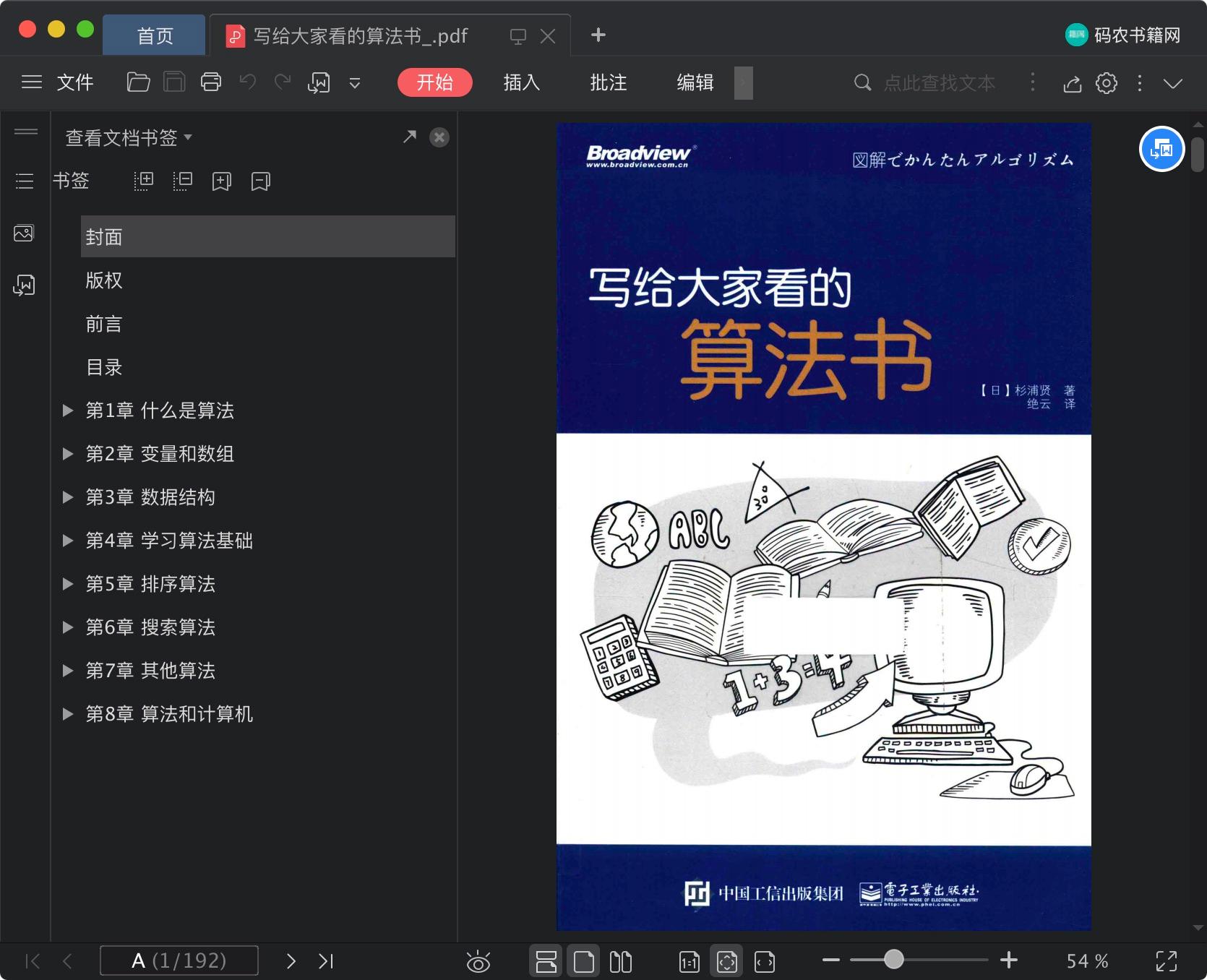Image resolution: width=1207 pixels, height=980 pixels.
Task: Open the 查看文档书签 dropdown
Action: tap(129, 137)
